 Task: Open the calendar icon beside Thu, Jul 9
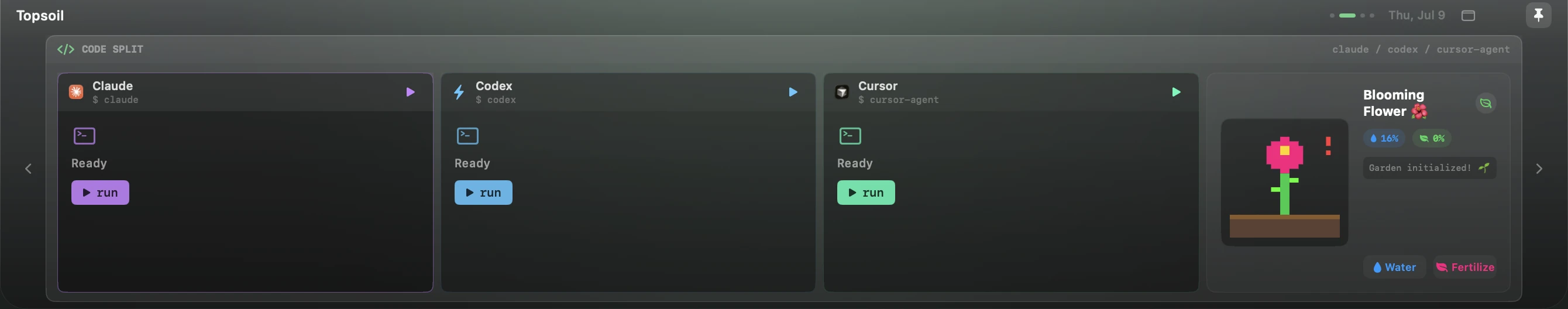(x=1468, y=15)
